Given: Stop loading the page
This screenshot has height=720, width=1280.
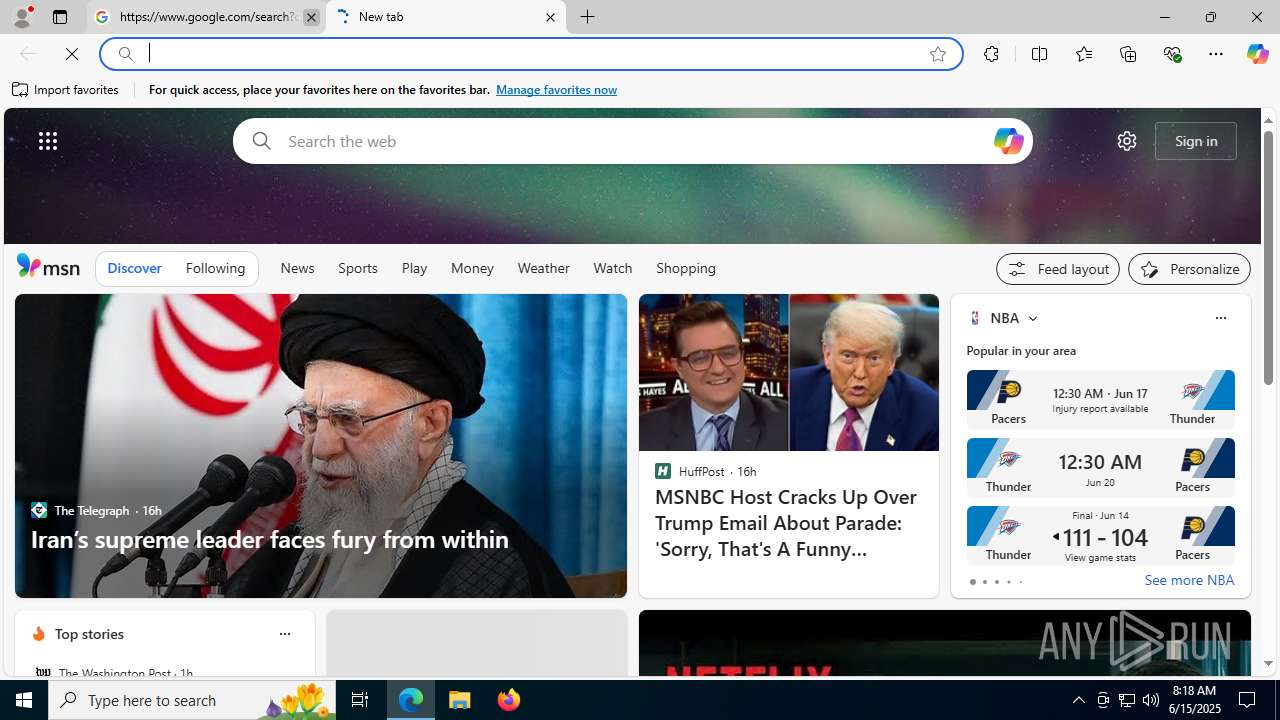Looking at the screenshot, I should click(72, 54).
